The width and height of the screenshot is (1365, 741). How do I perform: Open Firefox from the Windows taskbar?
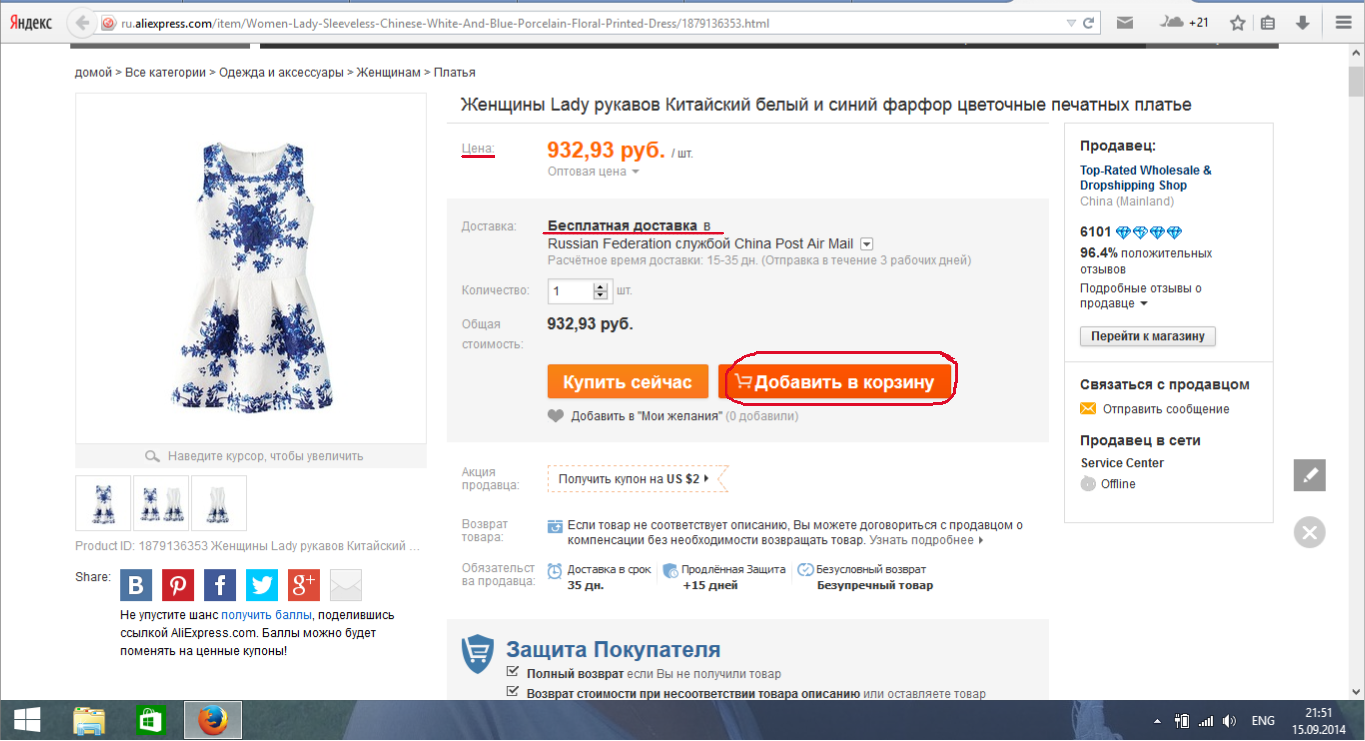pyautogui.click(x=212, y=720)
